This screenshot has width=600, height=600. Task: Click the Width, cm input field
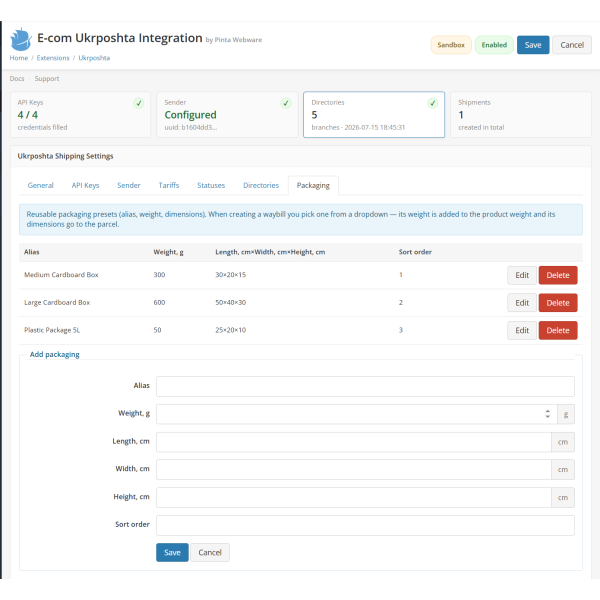354,470
